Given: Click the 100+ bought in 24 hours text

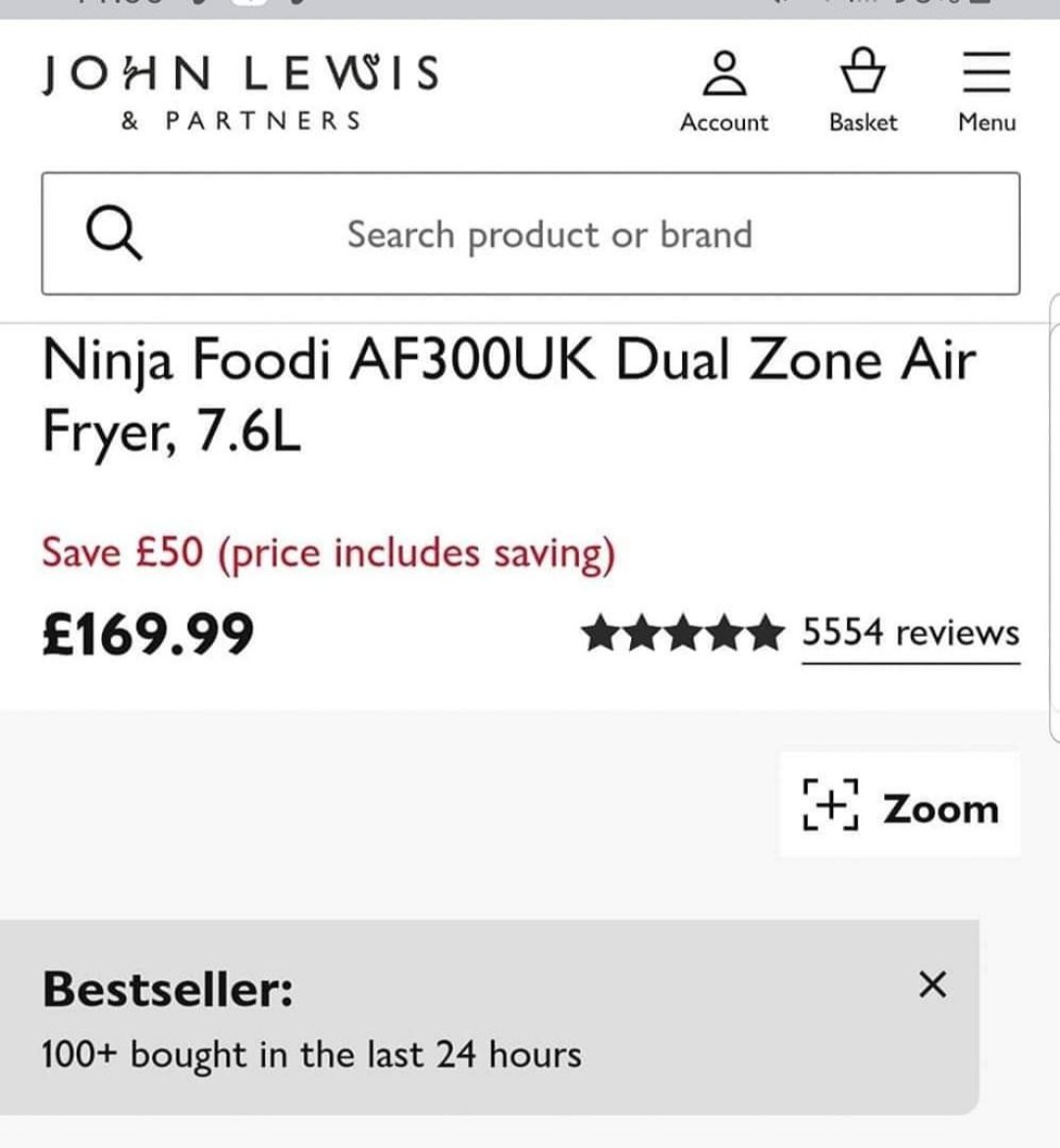Looking at the screenshot, I should tap(311, 1055).
